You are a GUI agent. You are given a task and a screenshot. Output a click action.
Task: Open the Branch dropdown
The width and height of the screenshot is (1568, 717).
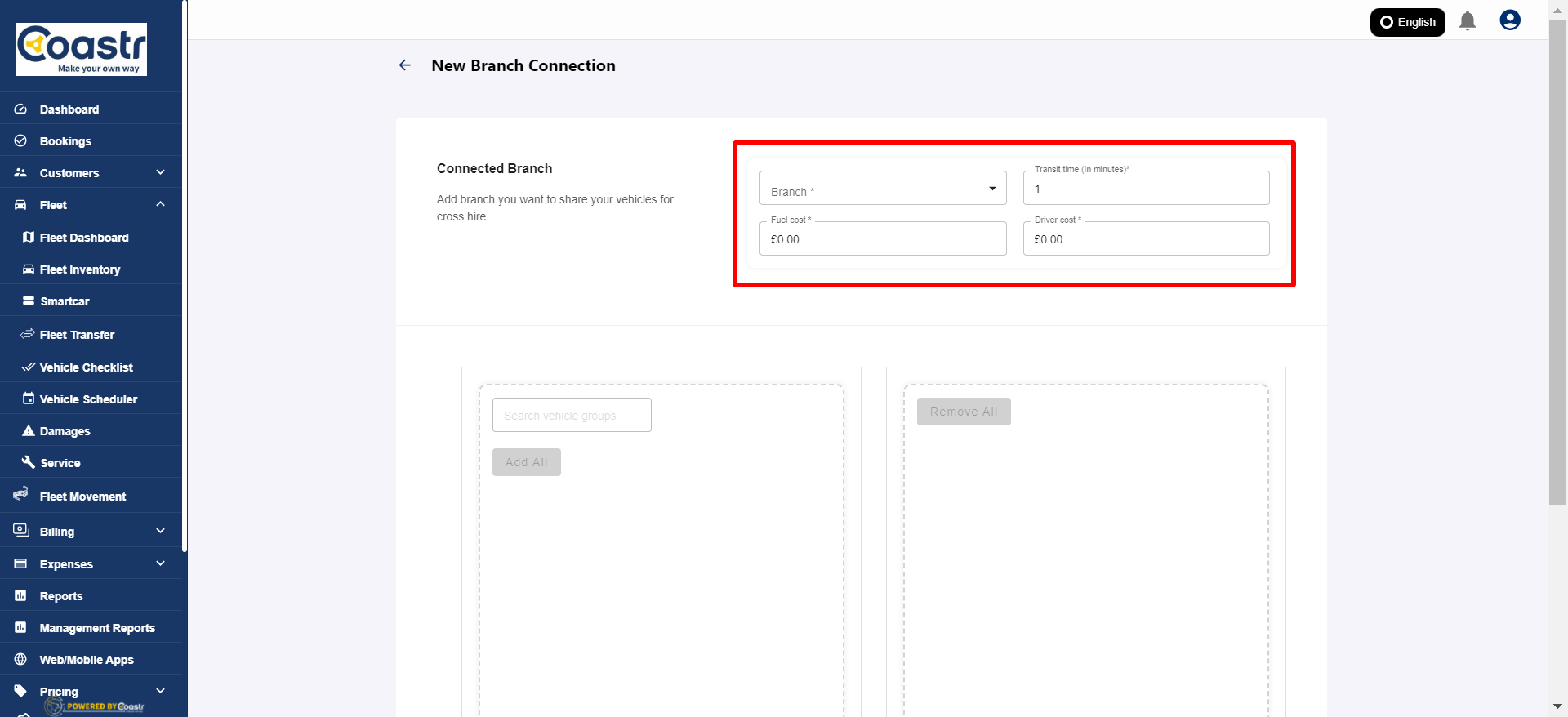[x=882, y=189]
